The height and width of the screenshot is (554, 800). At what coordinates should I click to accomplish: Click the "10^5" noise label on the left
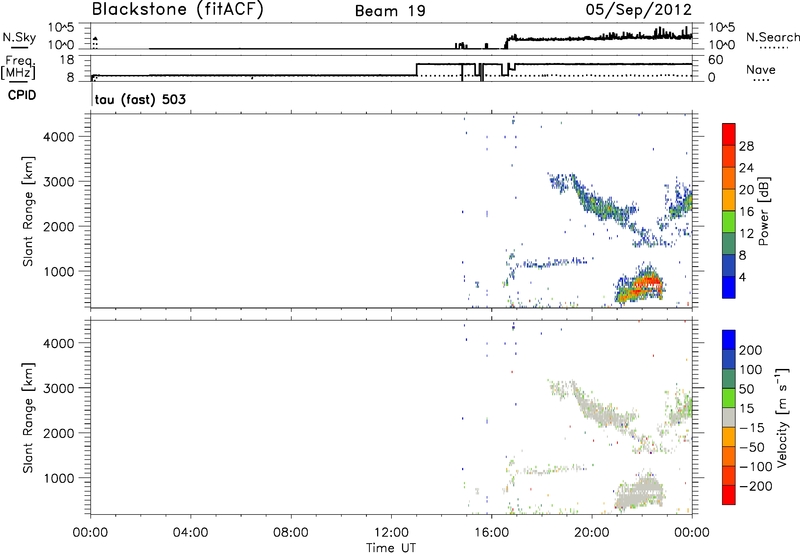(61, 28)
